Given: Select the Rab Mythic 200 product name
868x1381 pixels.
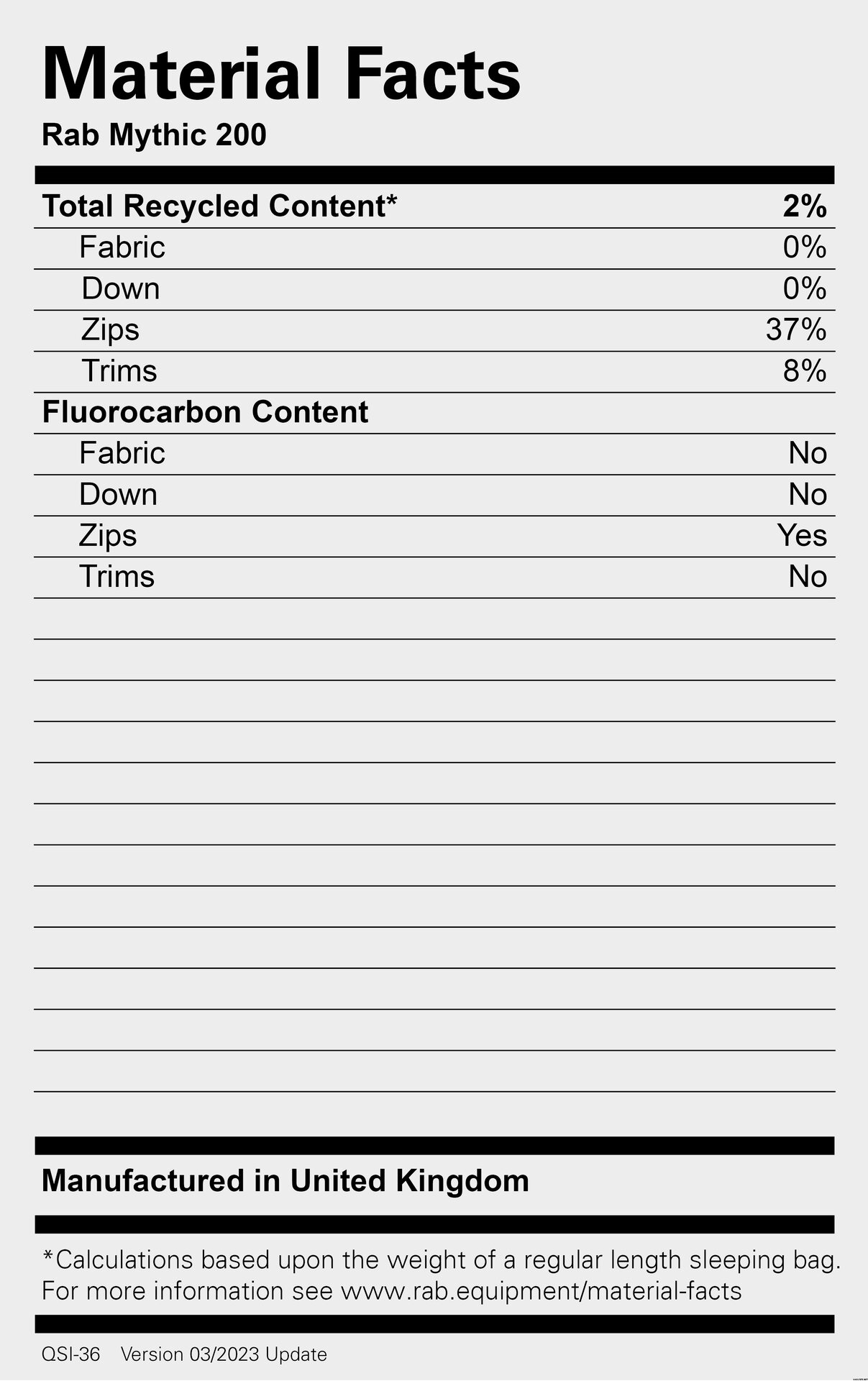Looking at the screenshot, I should click(x=154, y=135).
